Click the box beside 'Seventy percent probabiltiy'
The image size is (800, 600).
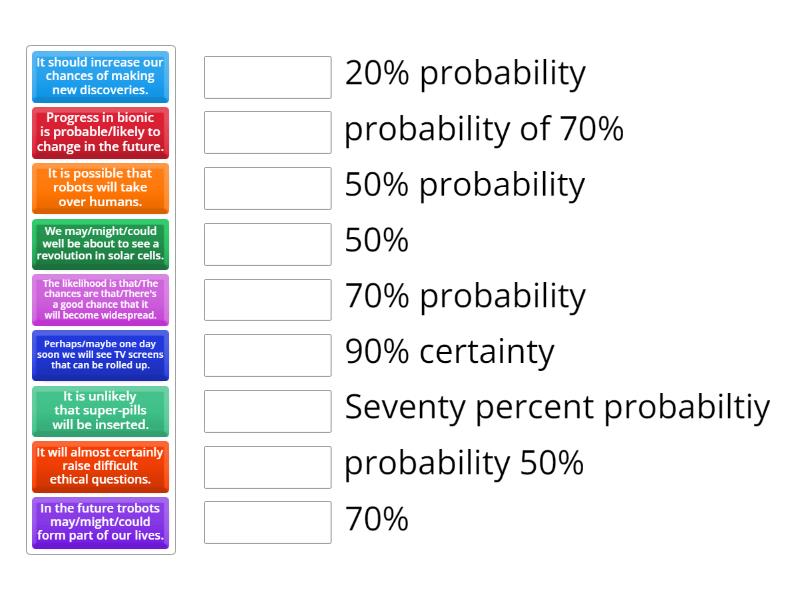(266, 411)
